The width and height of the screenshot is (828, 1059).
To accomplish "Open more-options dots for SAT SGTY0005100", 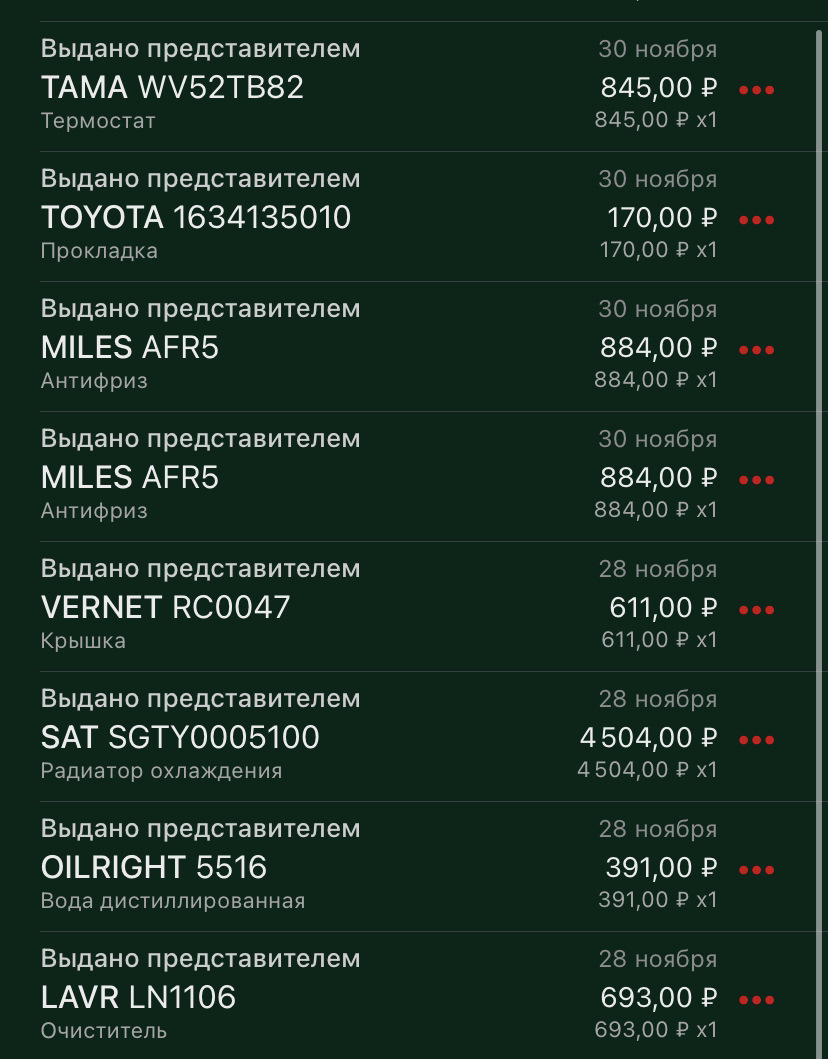I will pyautogui.click(x=756, y=740).
